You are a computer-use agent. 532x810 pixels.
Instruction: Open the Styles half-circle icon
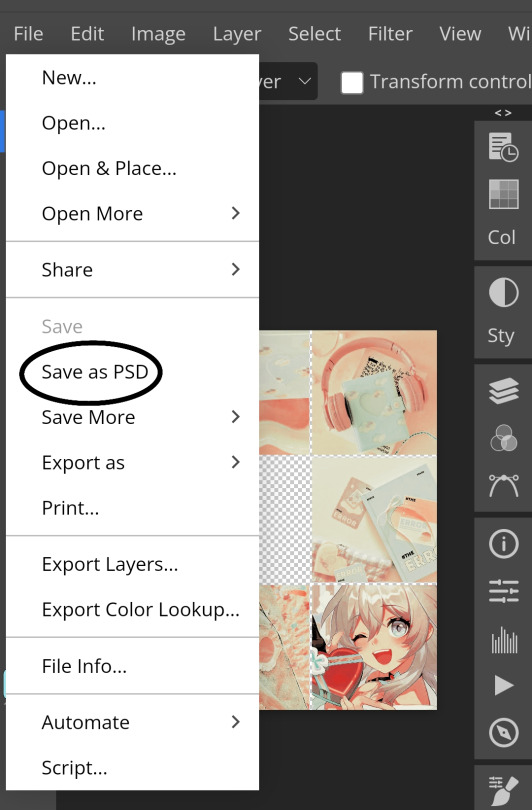(x=503, y=292)
